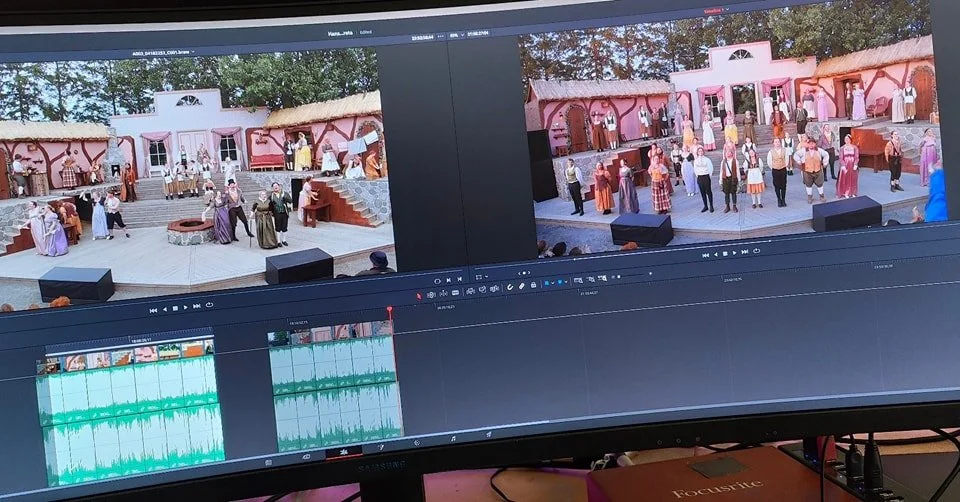Click the source viewer timecode field
Screen dimensions: 960x502
click(x=422, y=37)
